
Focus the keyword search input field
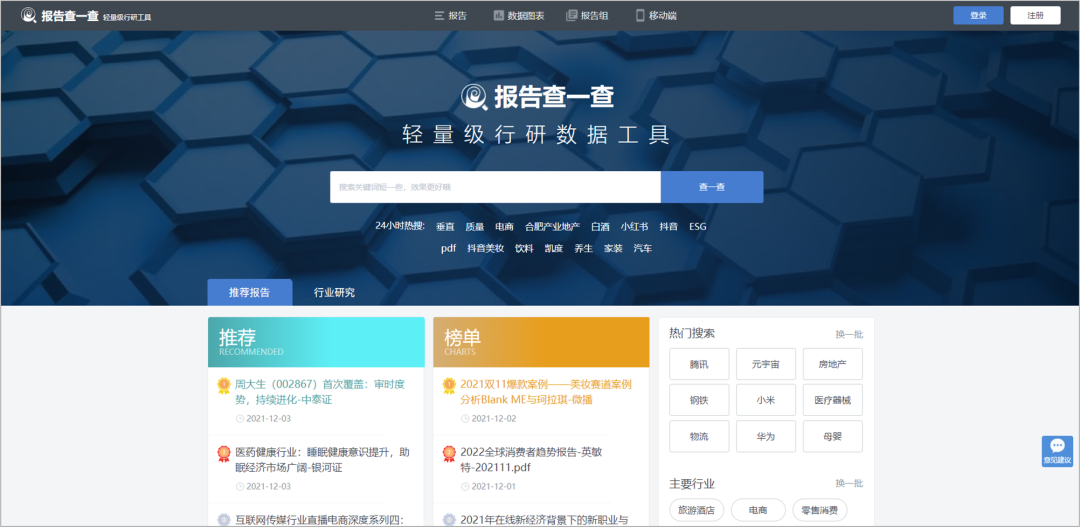point(495,187)
